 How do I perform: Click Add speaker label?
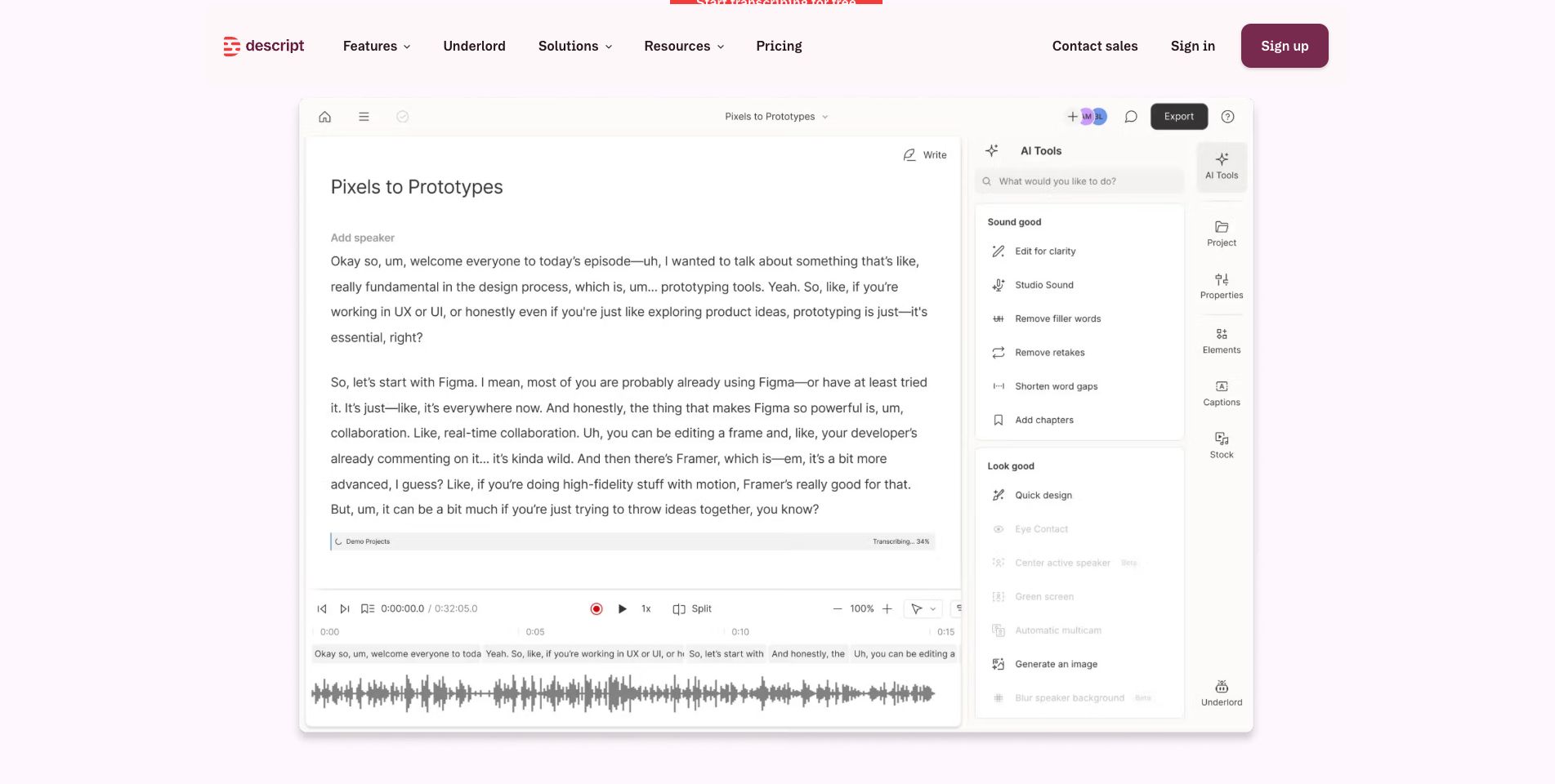point(362,238)
